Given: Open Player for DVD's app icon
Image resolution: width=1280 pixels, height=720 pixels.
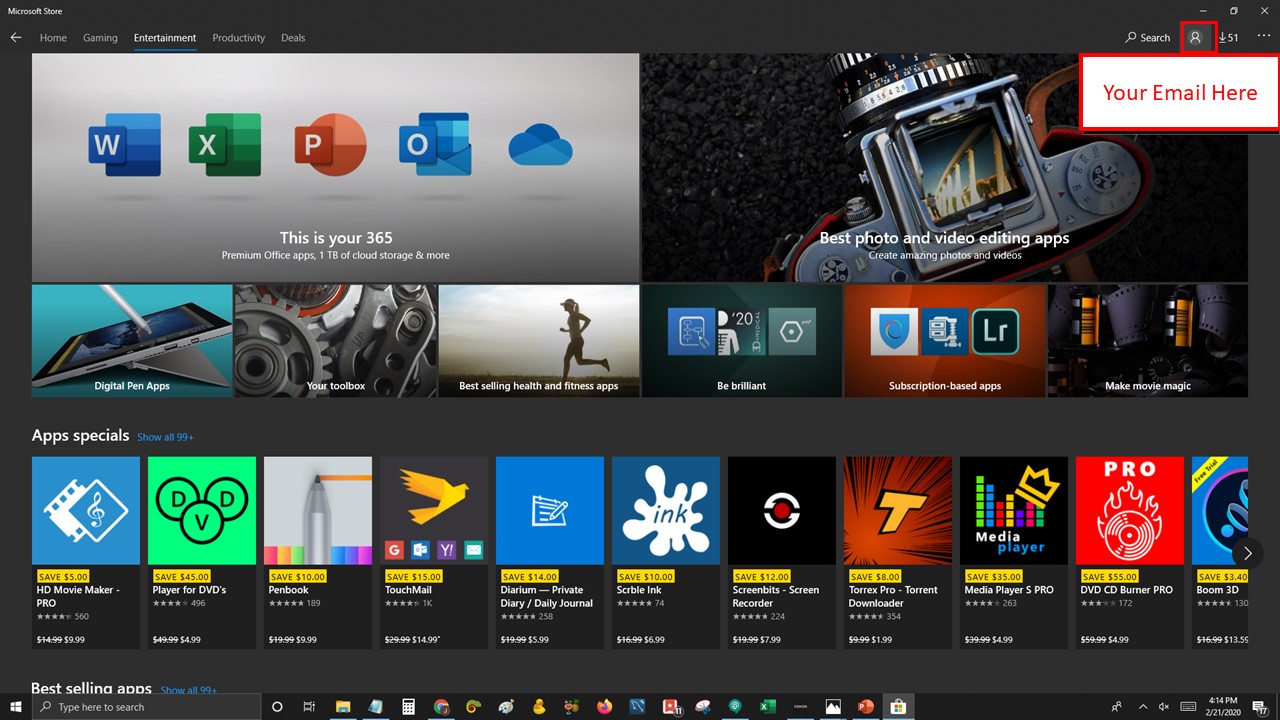Looking at the screenshot, I should 202,511.
